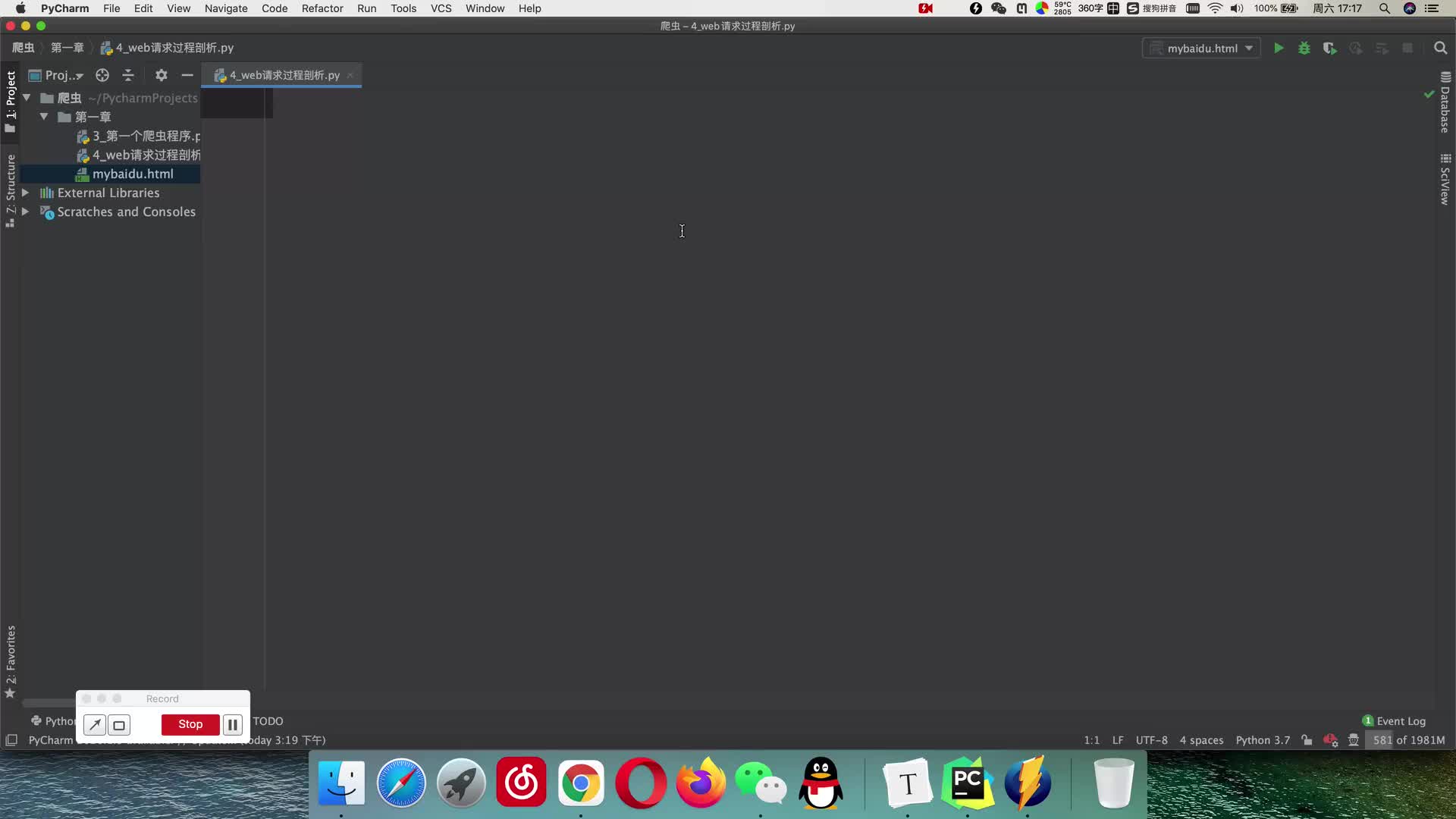
Task: Select the Run menu item
Action: click(x=367, y=8)
